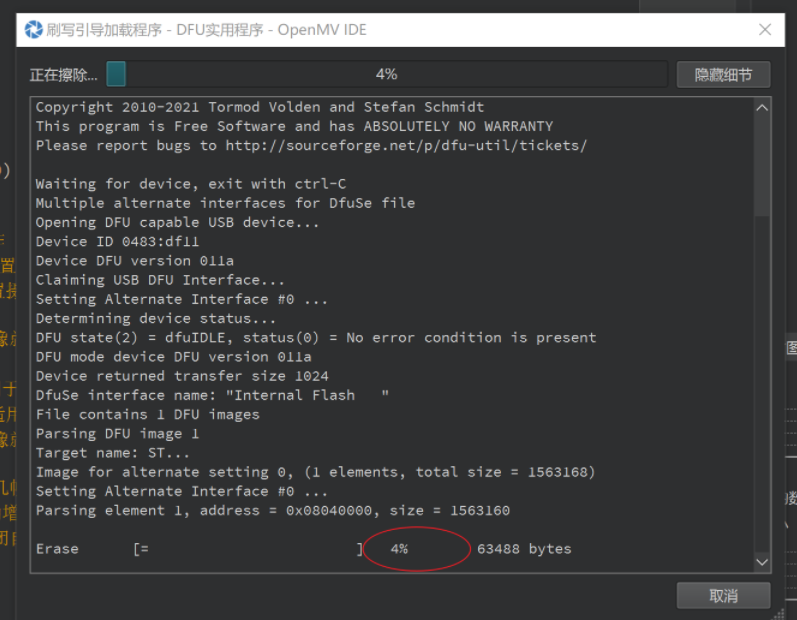Viewport: 797px width, 620px height.
Task: Click the sourceforge dfu-util tickets URL text
Action: tap(406, 145)
